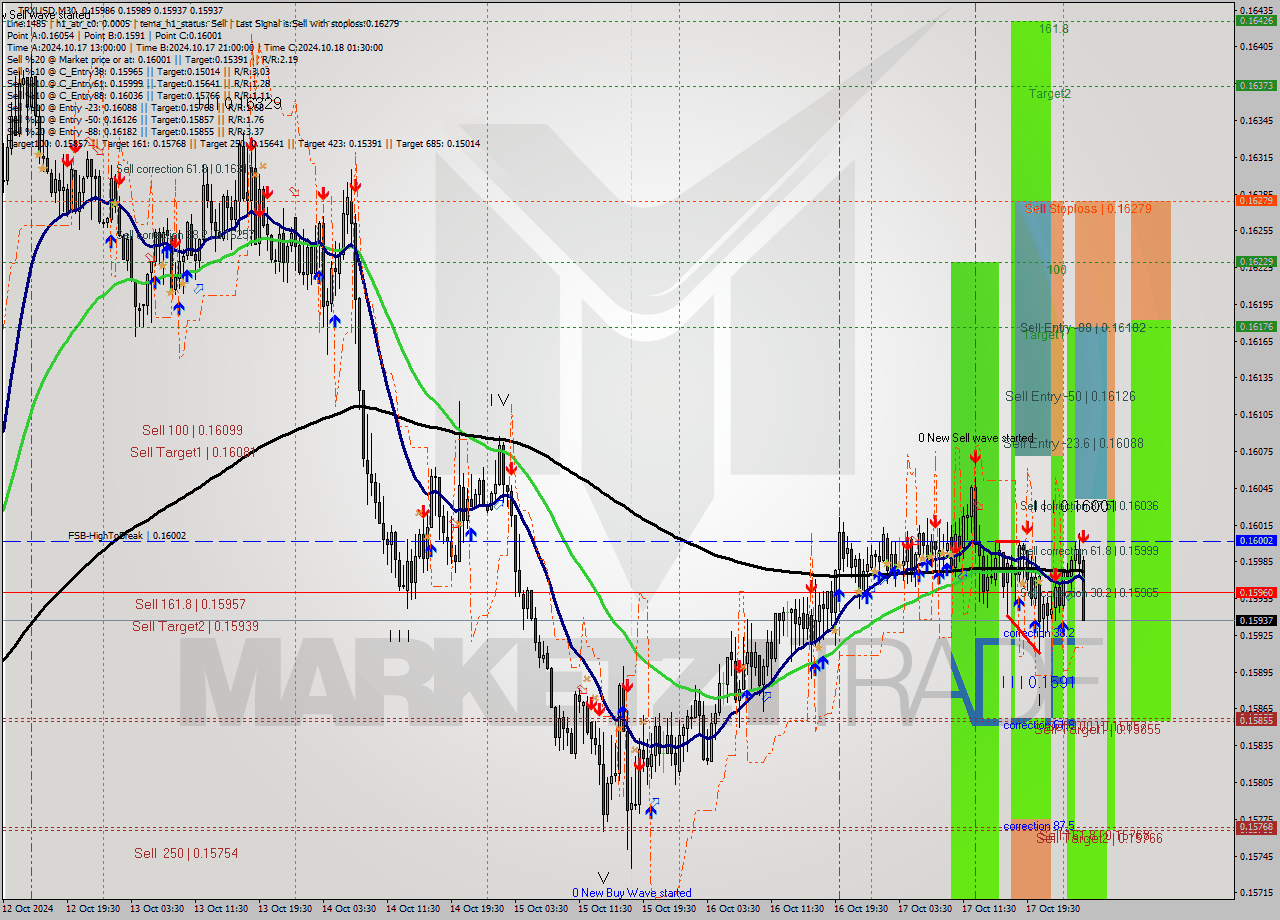Image resolution: width=1280 pixels, height=920 pixels.
Task: Click the 'Sell Entry -88 | 0.16182' label
Action: pos(1082,327)
